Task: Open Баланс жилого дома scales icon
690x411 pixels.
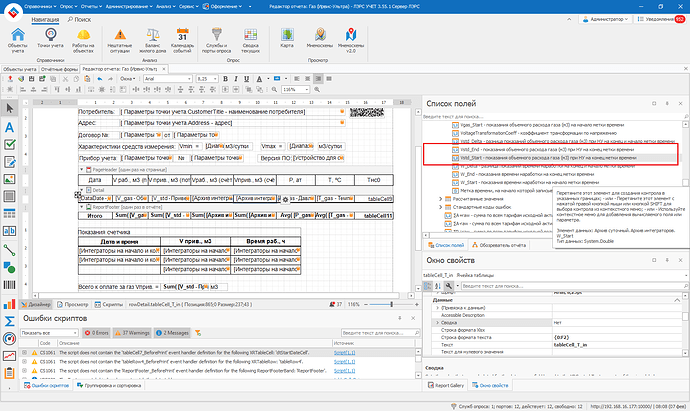Action: pos(153,40)
